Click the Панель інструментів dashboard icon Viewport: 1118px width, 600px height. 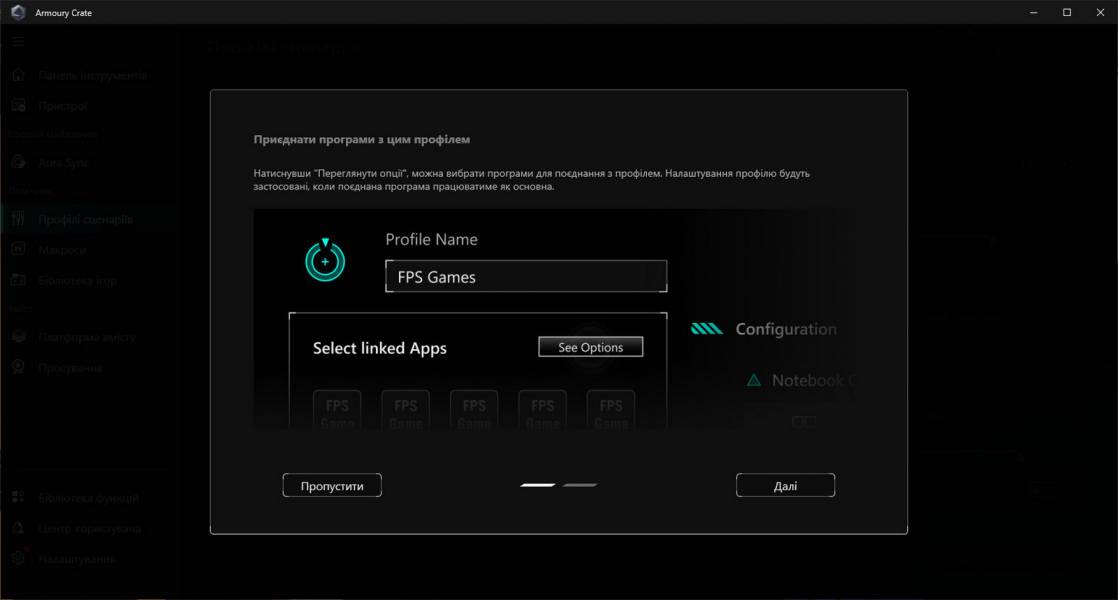click(18, 76)
